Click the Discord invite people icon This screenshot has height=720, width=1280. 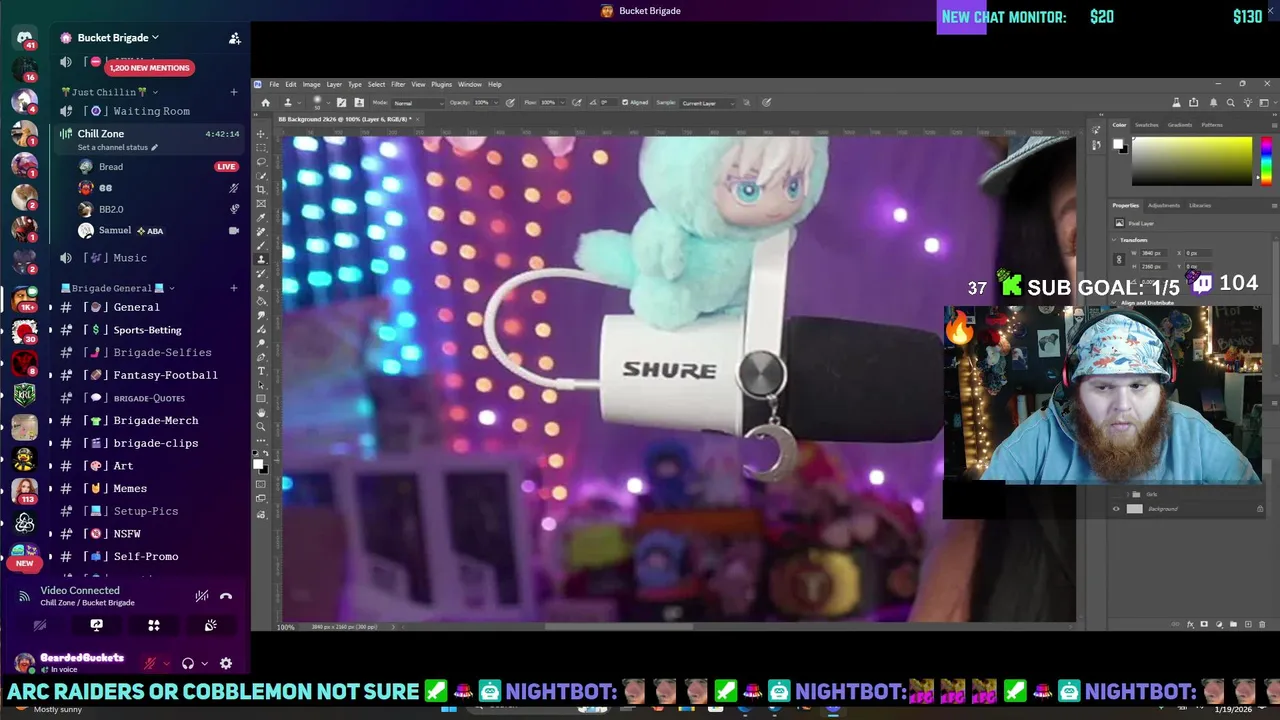235,38
